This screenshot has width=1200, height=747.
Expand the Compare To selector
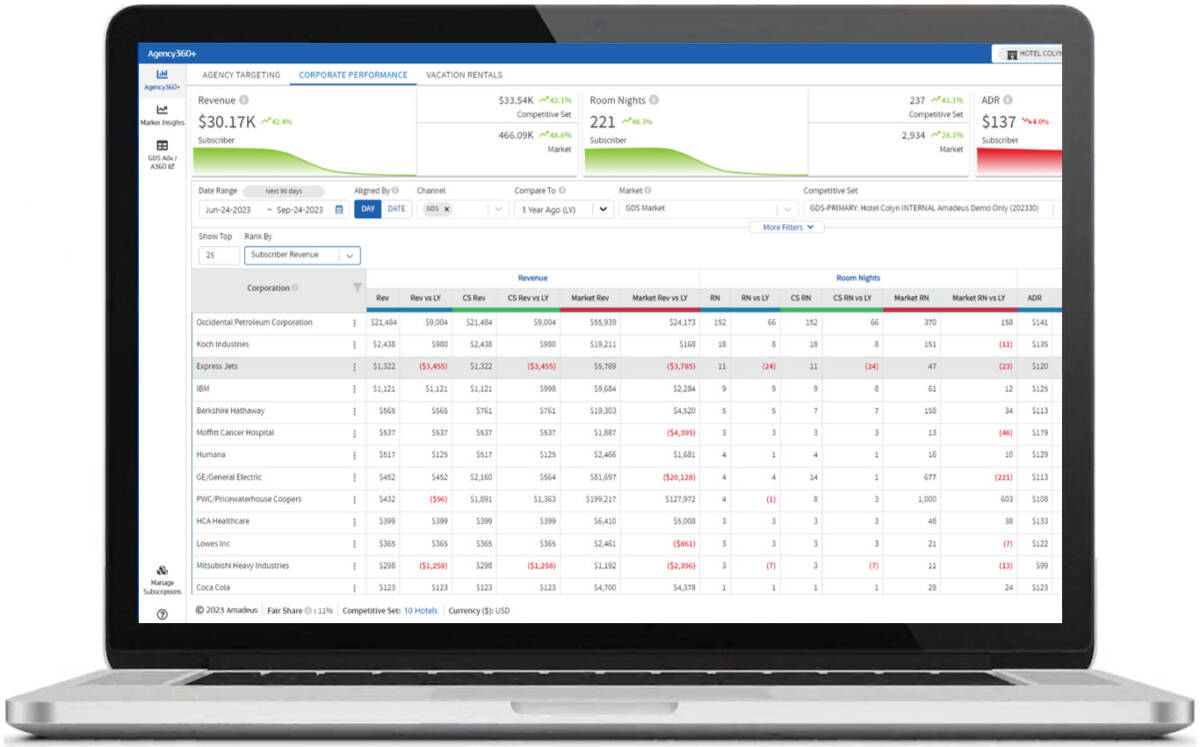tap(604, 209)
